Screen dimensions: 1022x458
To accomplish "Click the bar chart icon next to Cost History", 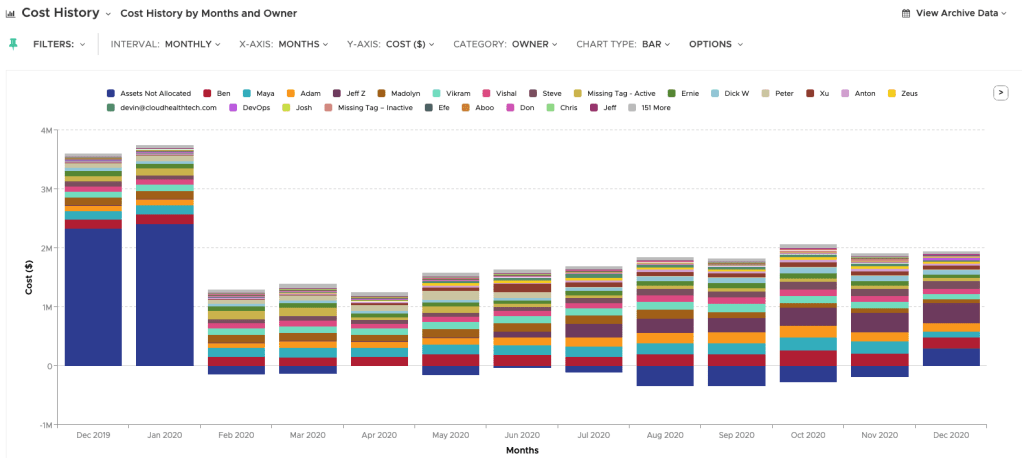I will click(x=10, y=13).
